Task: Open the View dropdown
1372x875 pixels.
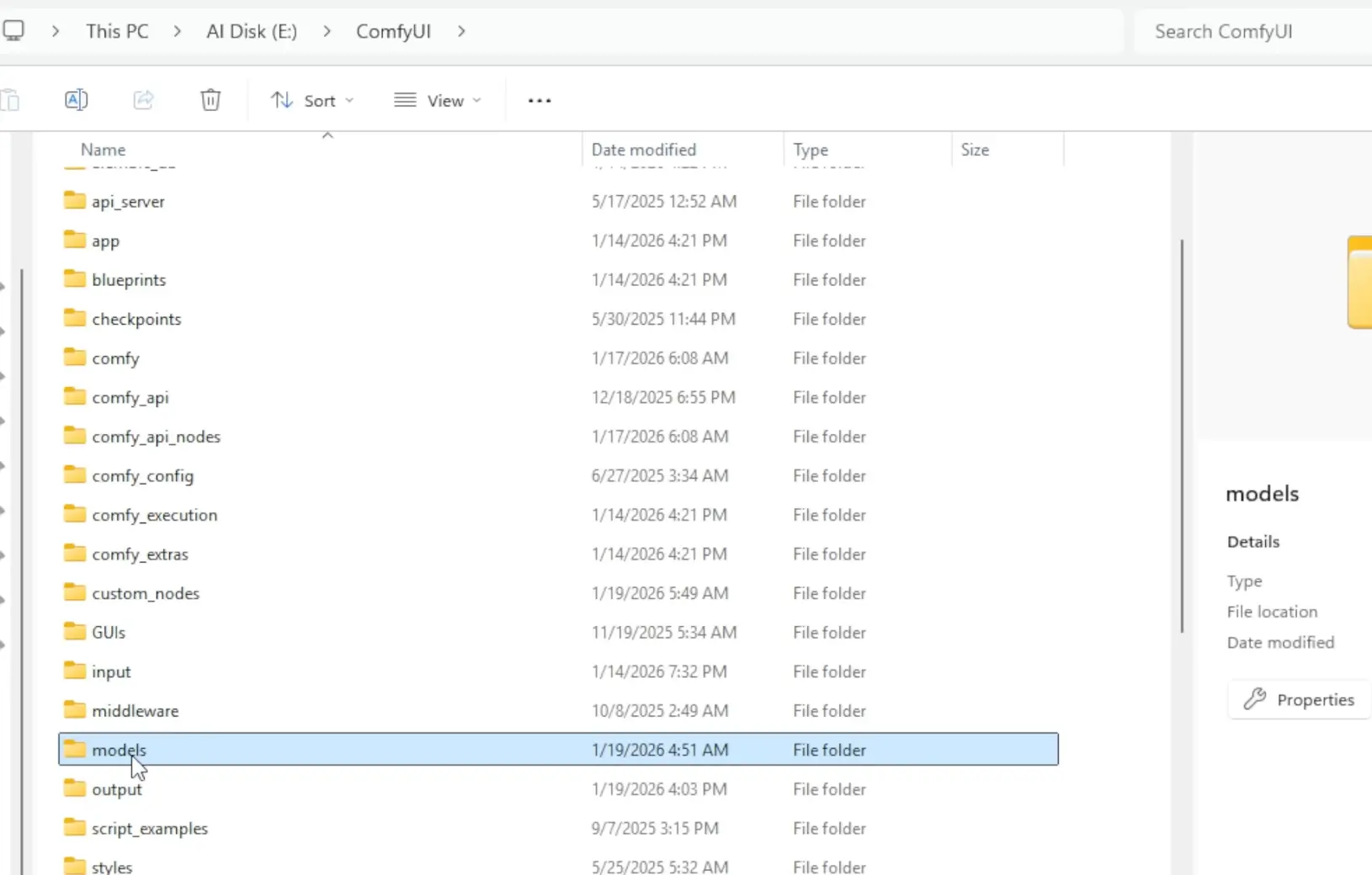Action: pos(437,99)
